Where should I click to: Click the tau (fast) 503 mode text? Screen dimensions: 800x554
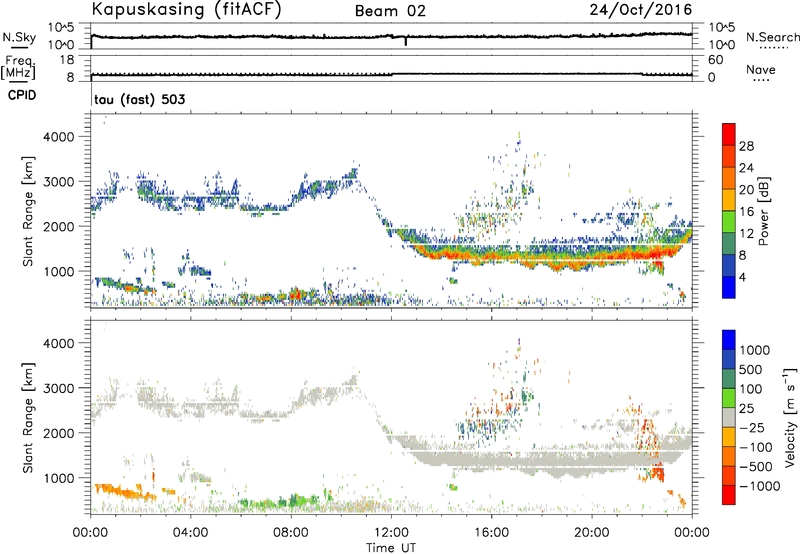click(x=140, y=99)
